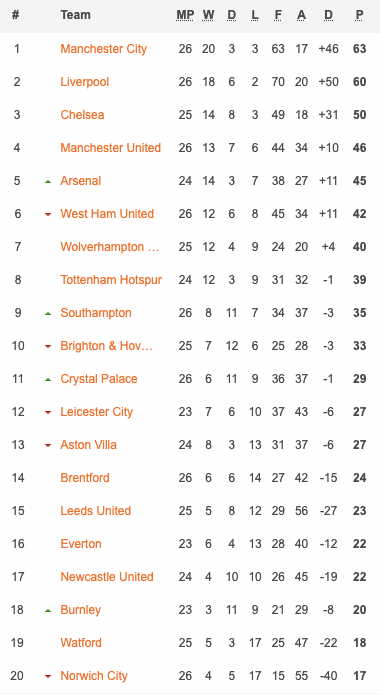Click red down arrow beside Norwich City

coord(48,676)
